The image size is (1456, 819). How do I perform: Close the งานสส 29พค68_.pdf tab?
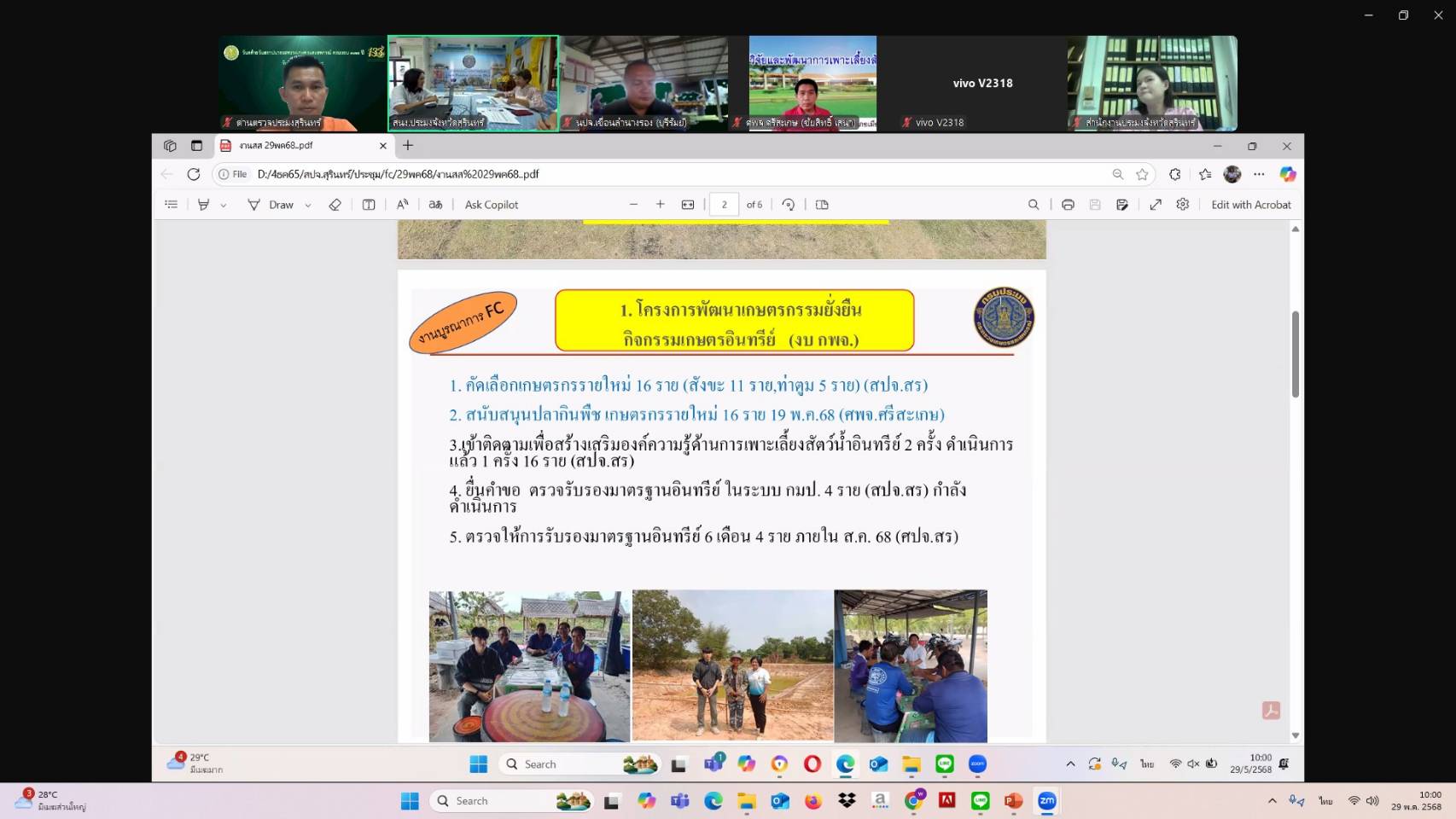tap(383, 146)
